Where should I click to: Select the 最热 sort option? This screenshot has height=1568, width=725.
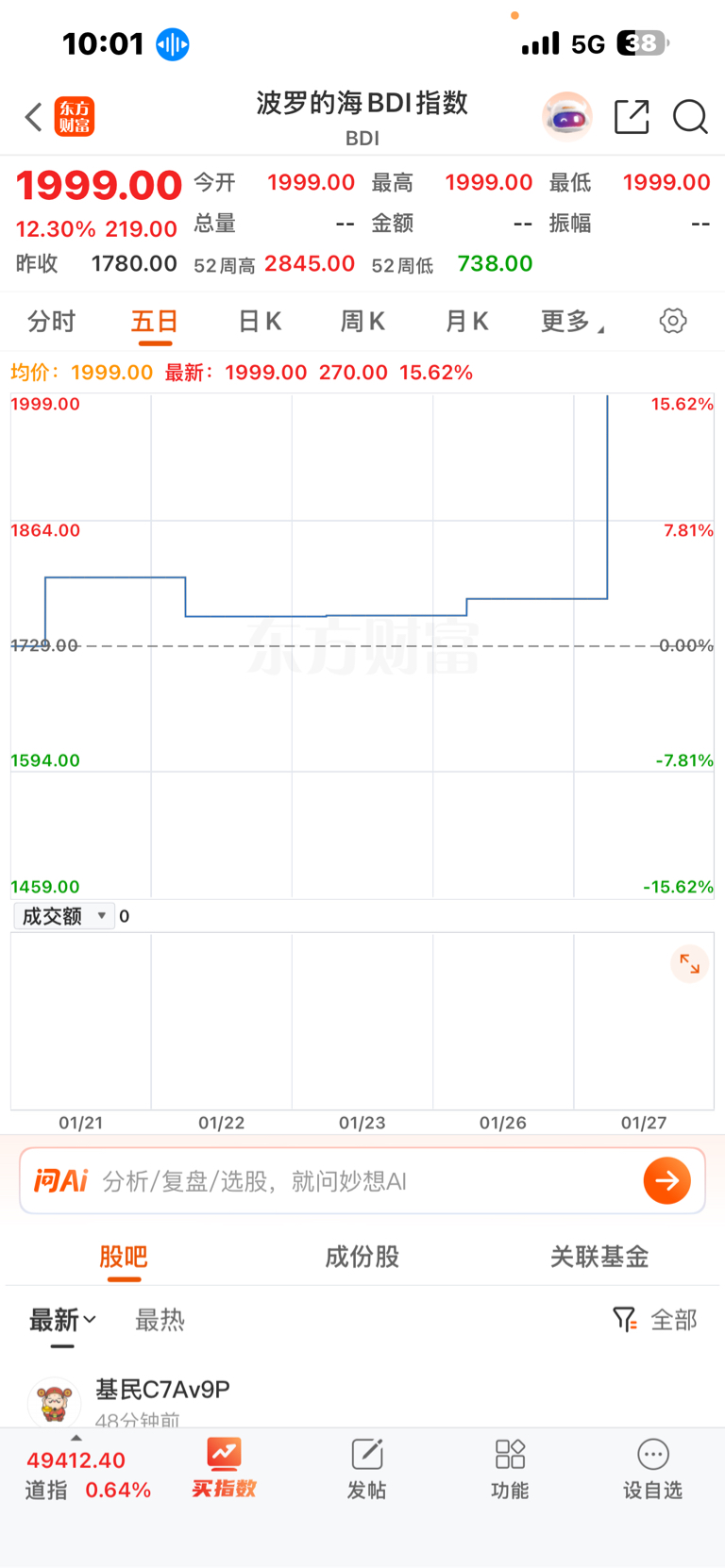[x=160, y=1320]
